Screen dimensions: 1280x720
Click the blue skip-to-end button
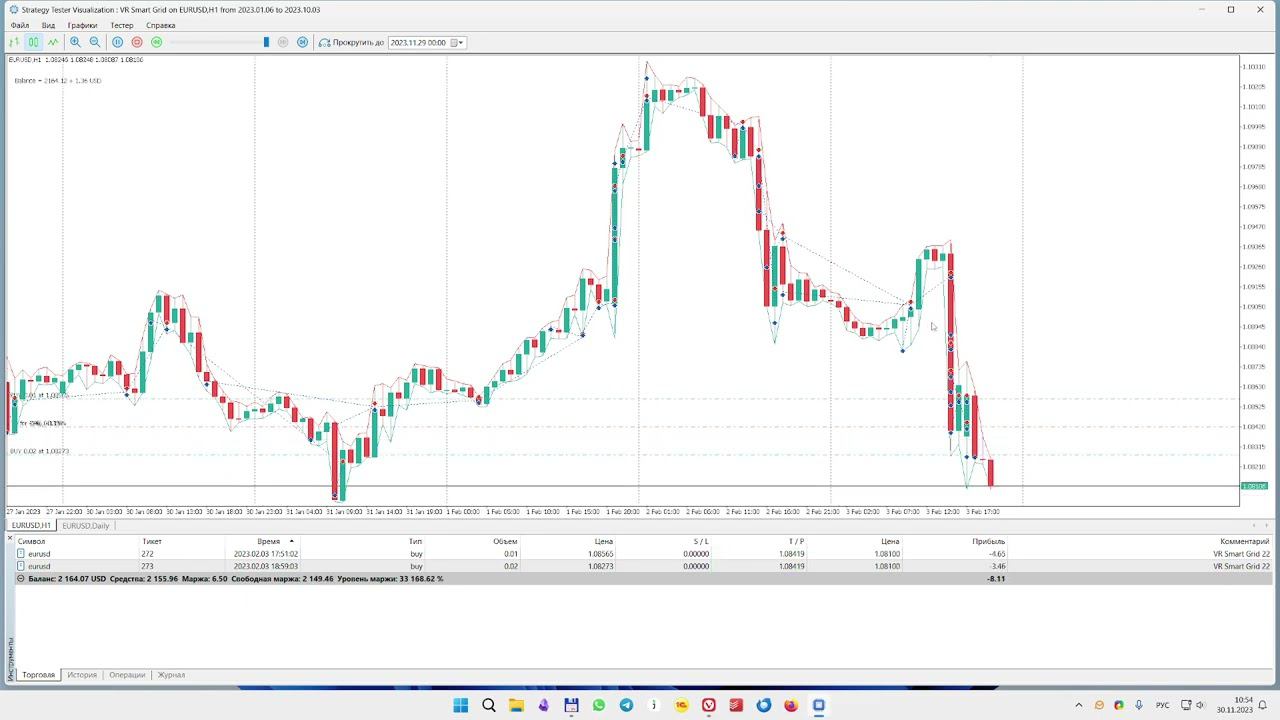tap(302, 42)
